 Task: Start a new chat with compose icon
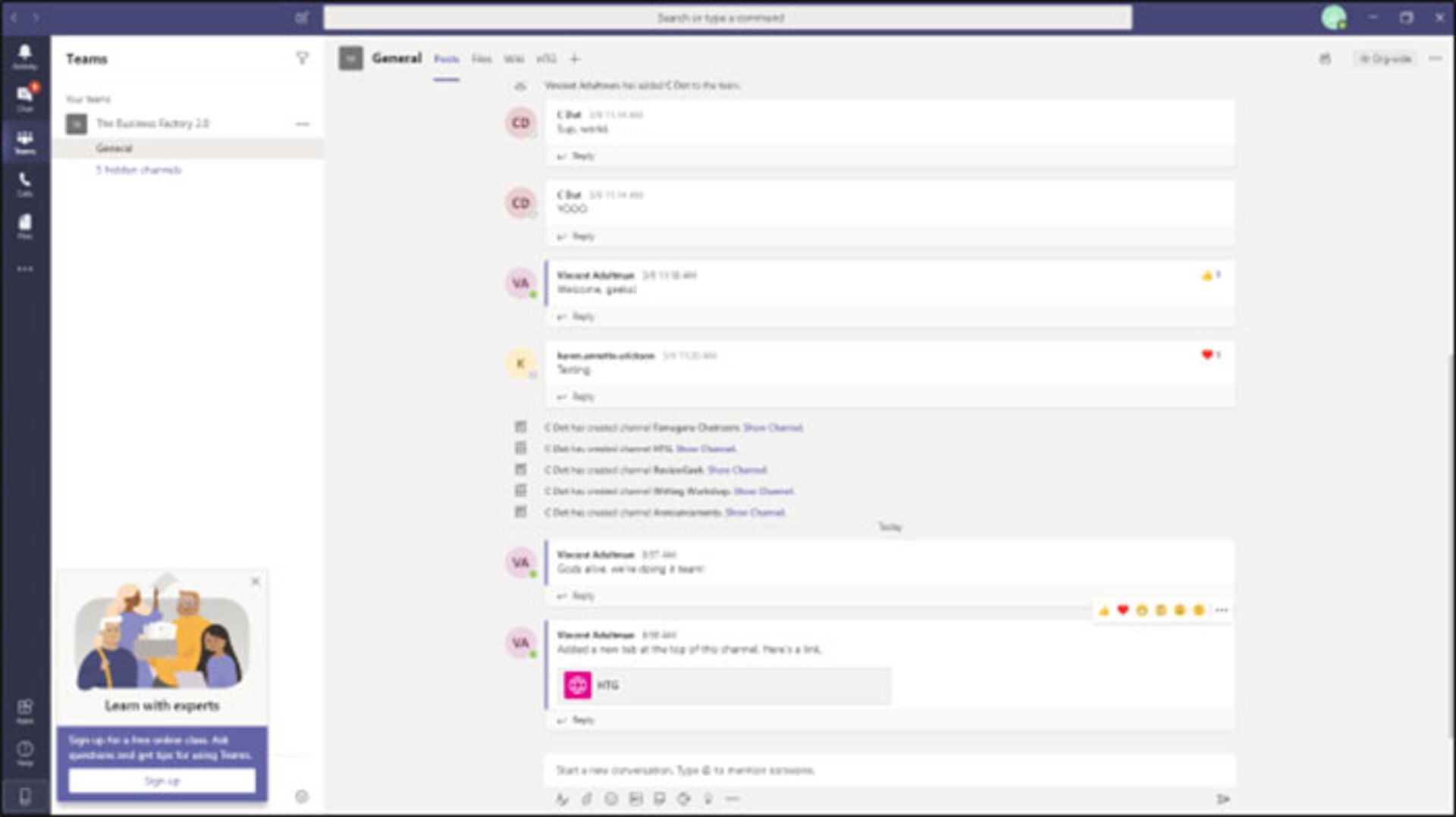click(302, 17)
